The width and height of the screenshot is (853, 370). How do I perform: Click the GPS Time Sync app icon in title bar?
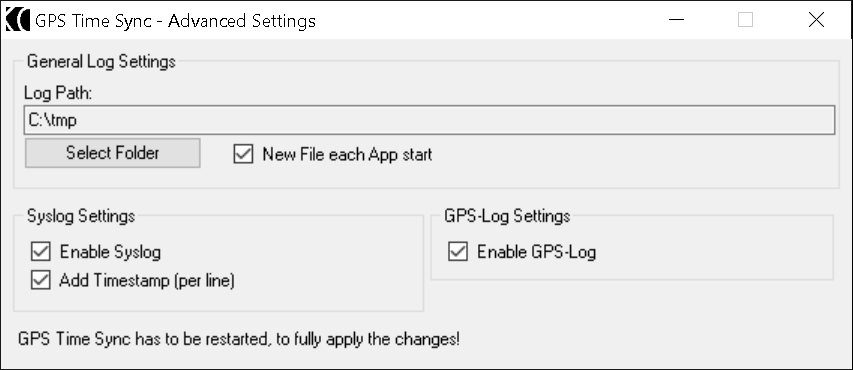click(x=17, y=20)
